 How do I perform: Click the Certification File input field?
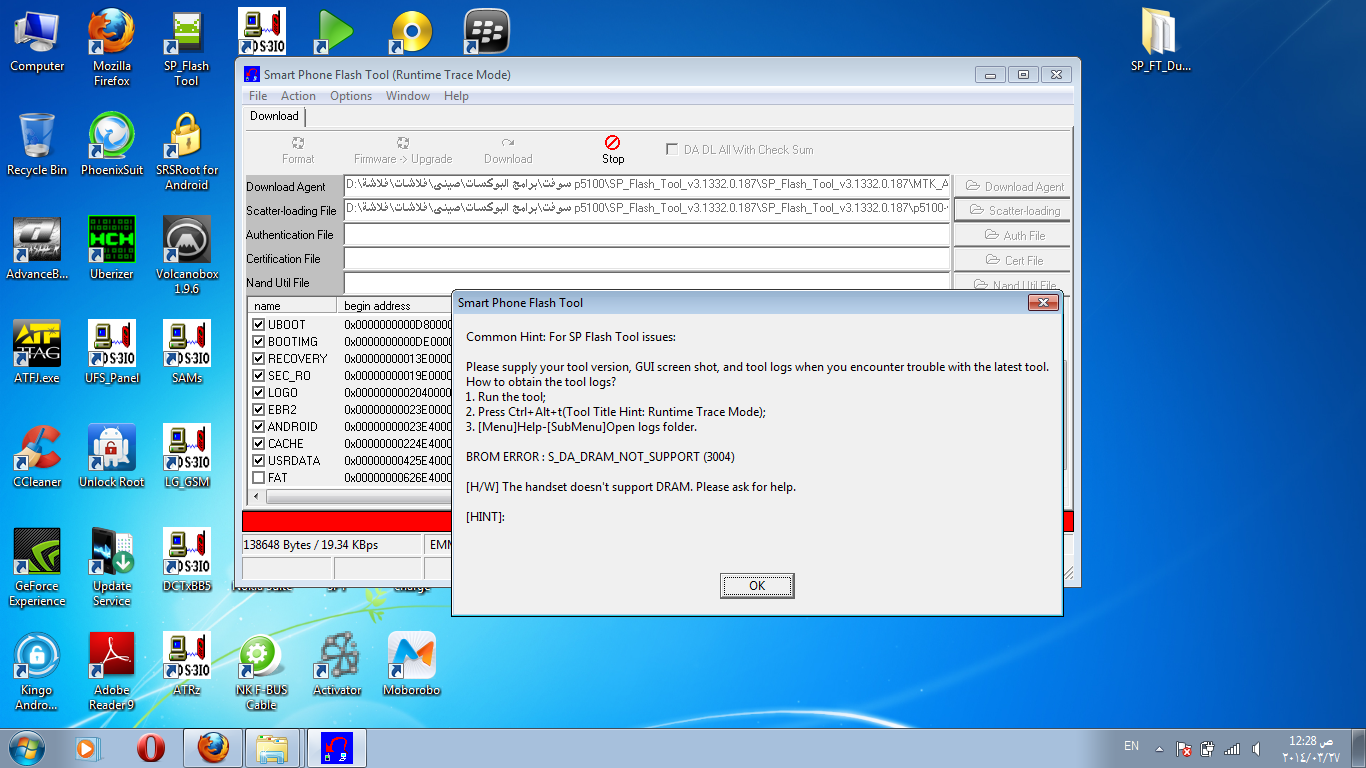click(647, 259)
